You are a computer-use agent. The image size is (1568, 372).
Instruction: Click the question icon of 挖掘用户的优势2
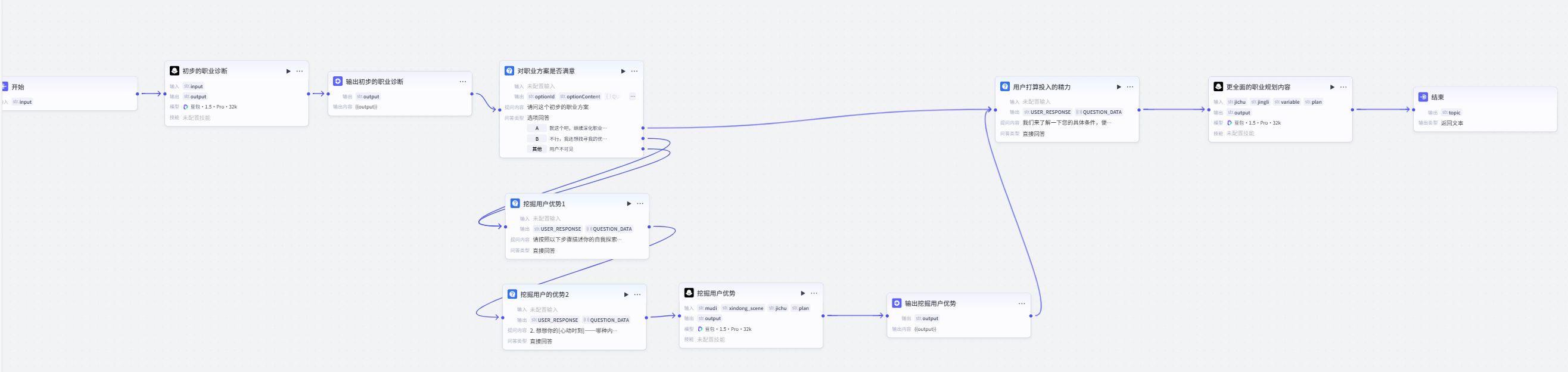(x=512, y=294)
